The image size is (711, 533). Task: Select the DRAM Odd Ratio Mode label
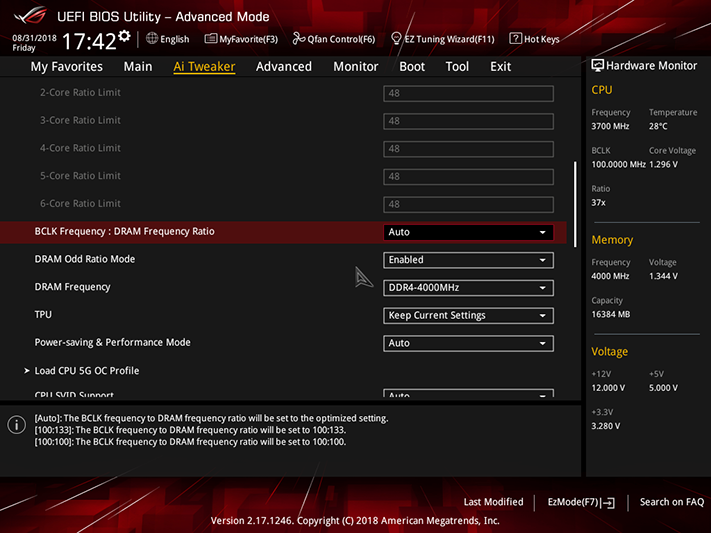coord(85,259)
